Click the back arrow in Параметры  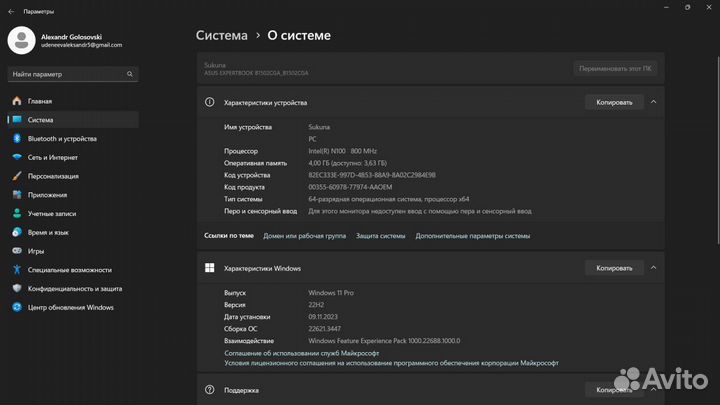point(11,11)
